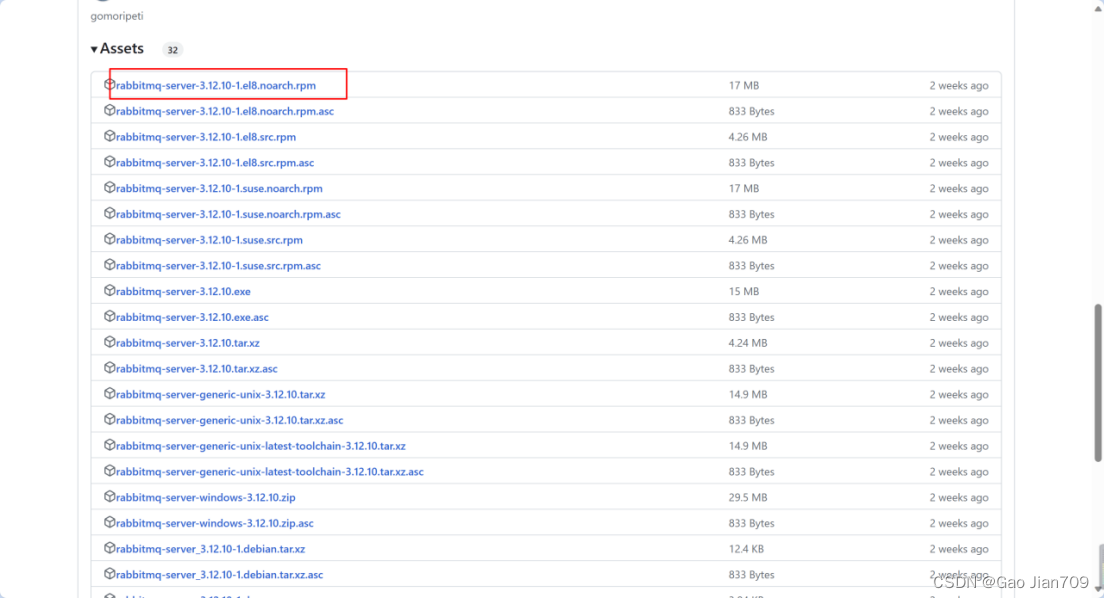This screenshot has height=598, width=1104.
Task: Click the 32 assets count badge
Action: [x=172, y=50]
